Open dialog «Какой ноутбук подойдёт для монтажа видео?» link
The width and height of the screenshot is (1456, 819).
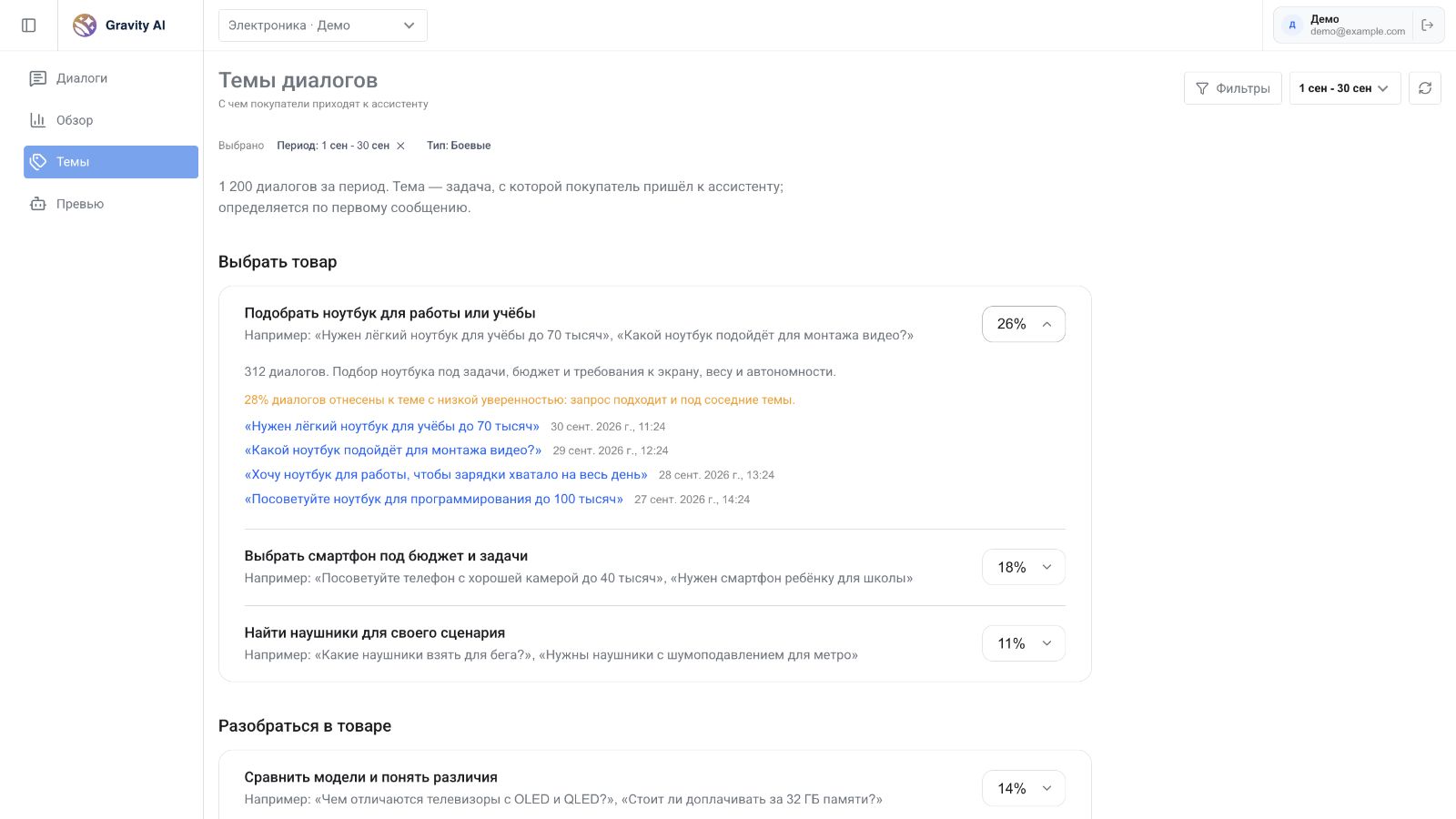click(393, 450)
